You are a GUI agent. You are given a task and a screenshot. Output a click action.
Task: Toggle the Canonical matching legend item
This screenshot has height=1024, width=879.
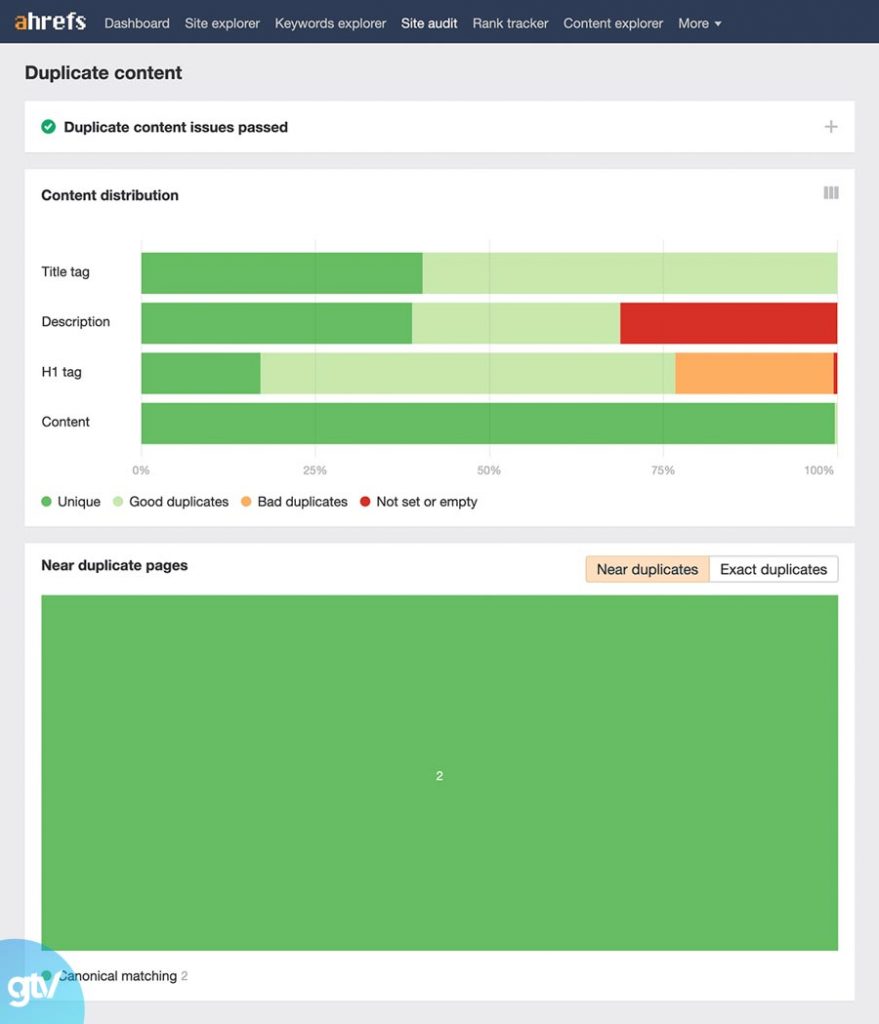pyautogui.click(x=119, y=976)
